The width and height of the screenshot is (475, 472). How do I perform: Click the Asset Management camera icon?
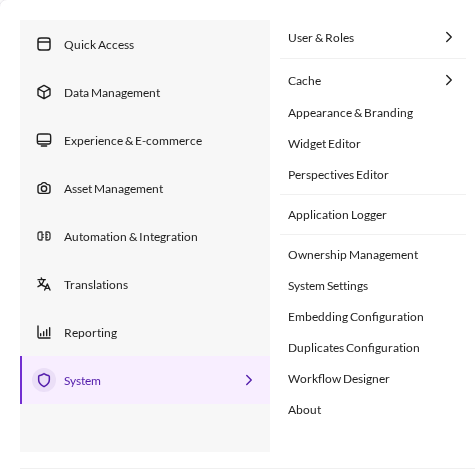44,188
